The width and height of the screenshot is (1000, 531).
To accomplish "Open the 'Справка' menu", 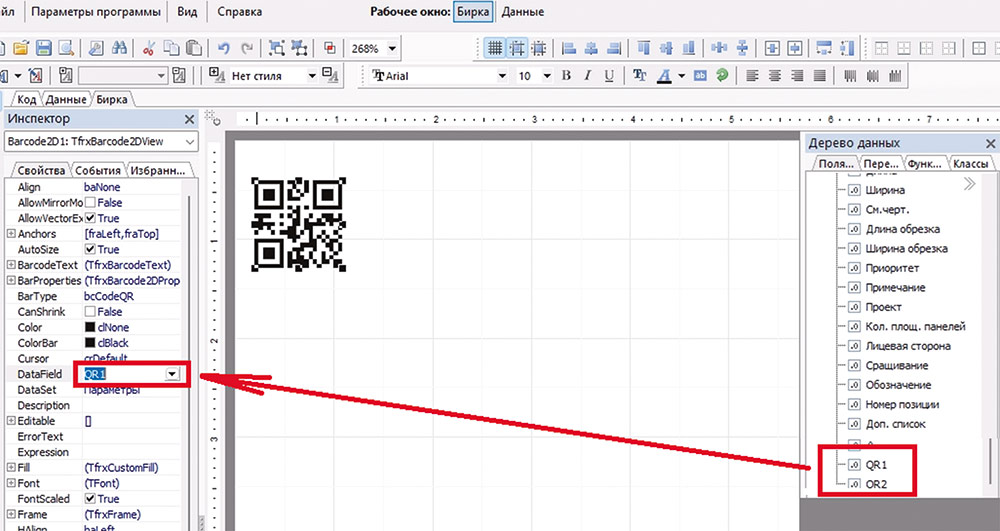I will tap(239, 12).
